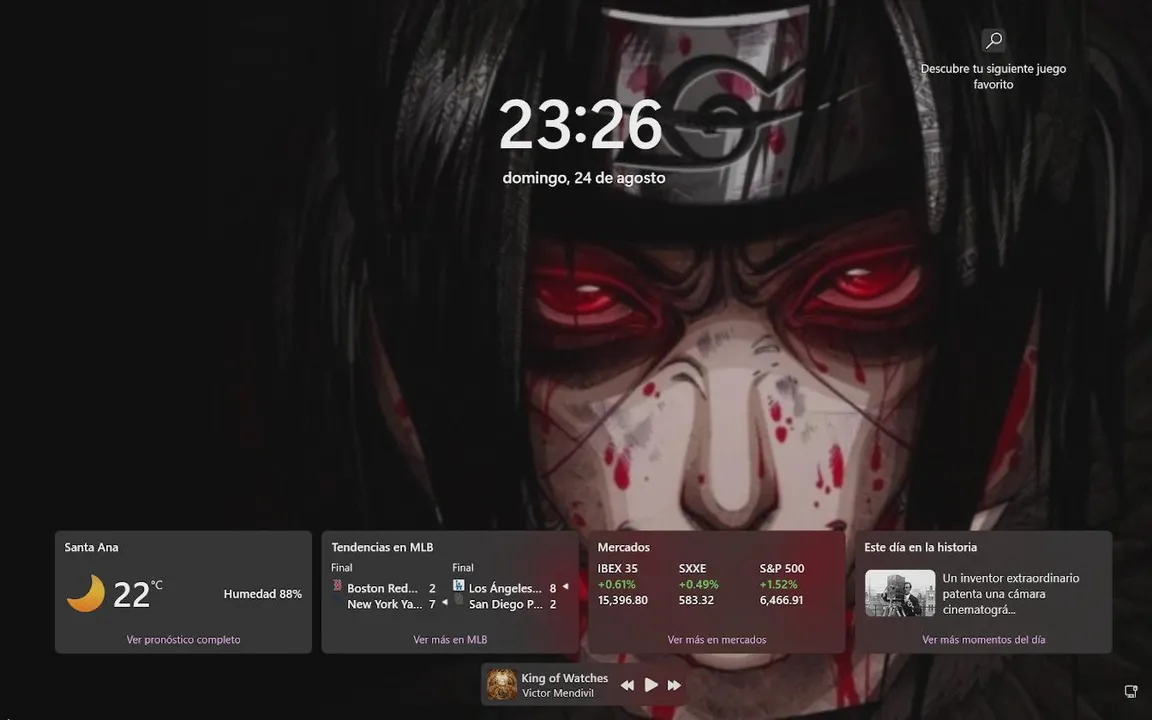Click the date 'domingo, 24 de agosto'
Image resolution: width=1152 pixels, height=720 pixels.
(x=584, y=178)
